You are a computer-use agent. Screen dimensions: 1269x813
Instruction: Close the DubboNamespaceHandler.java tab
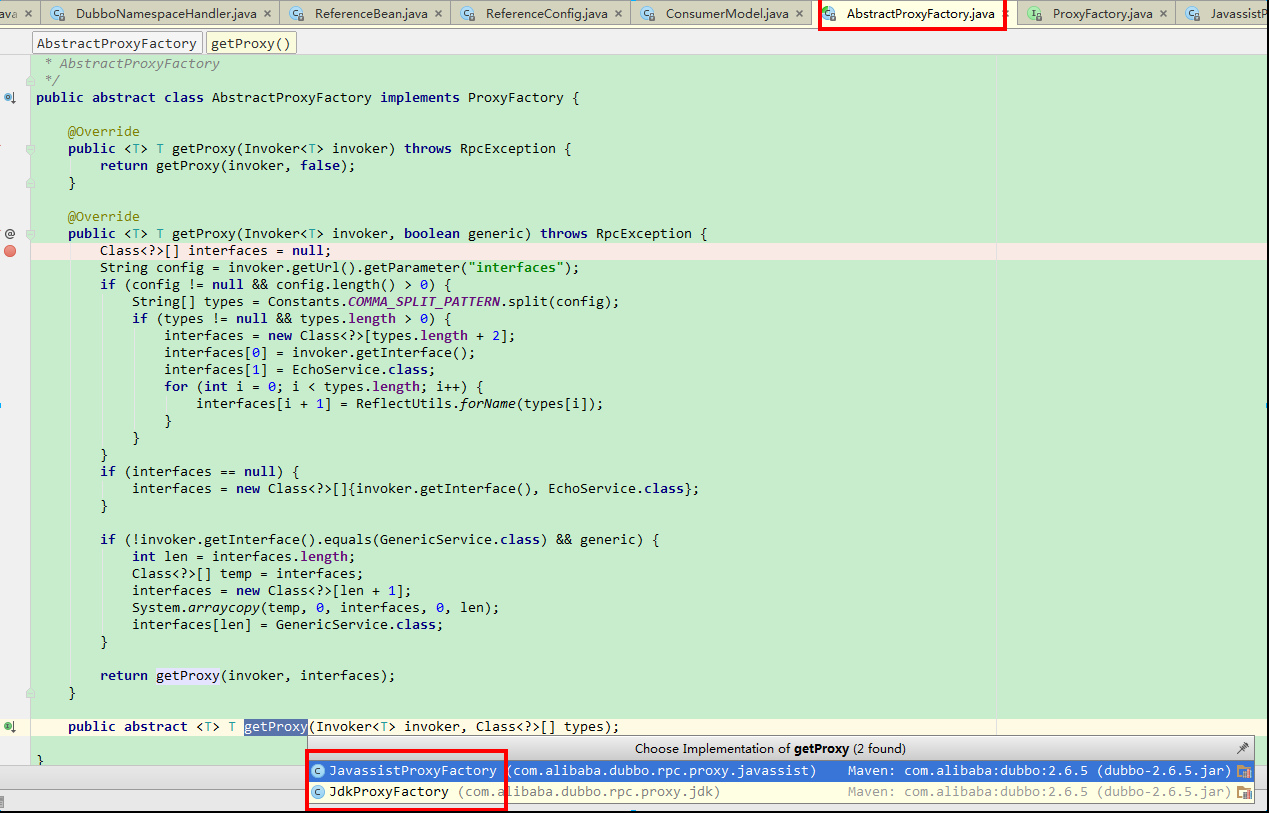(267, 14)
